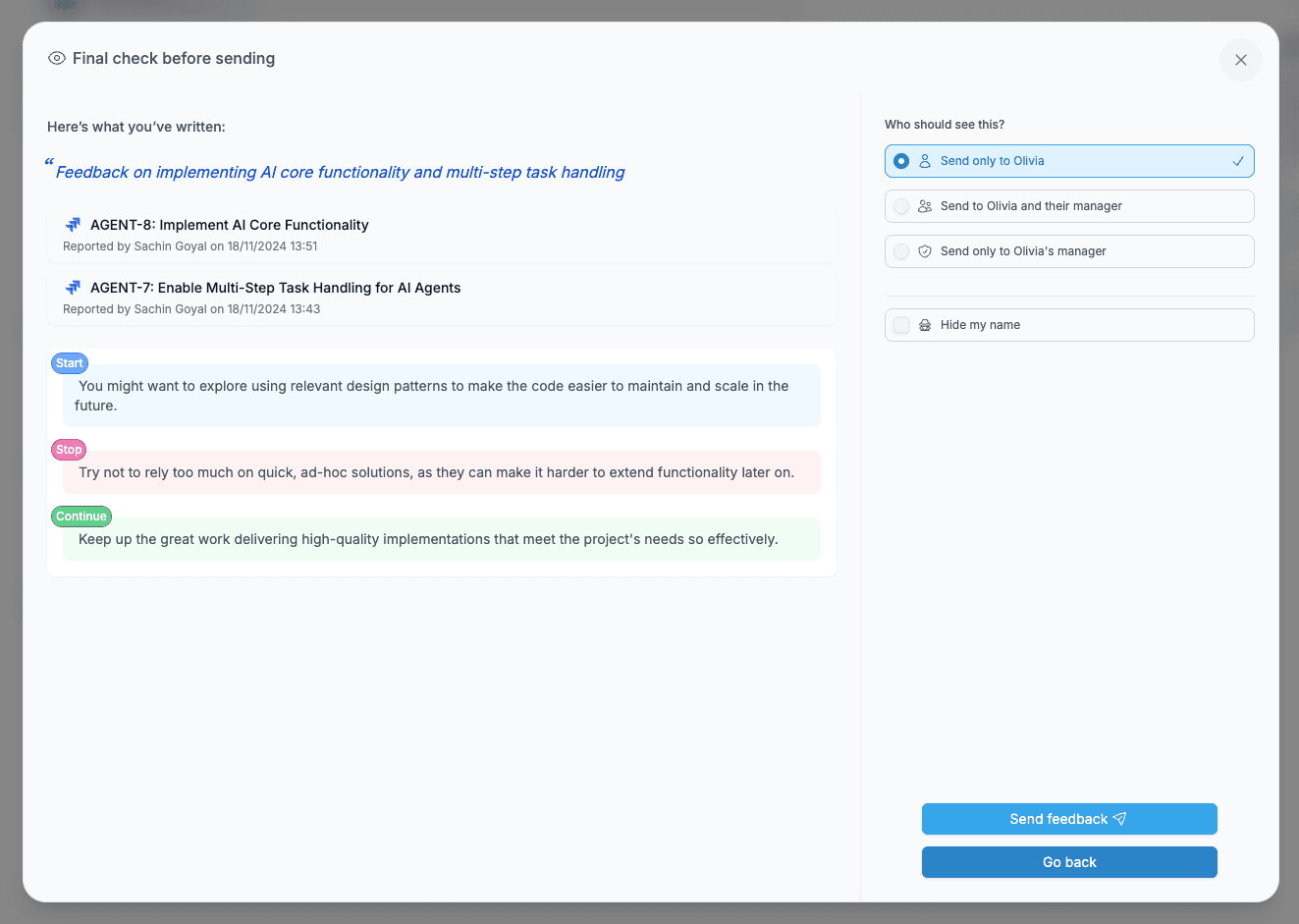Send the feedback with the Send feedback button
The image size is (1299, 924).
pos(1069,819)
